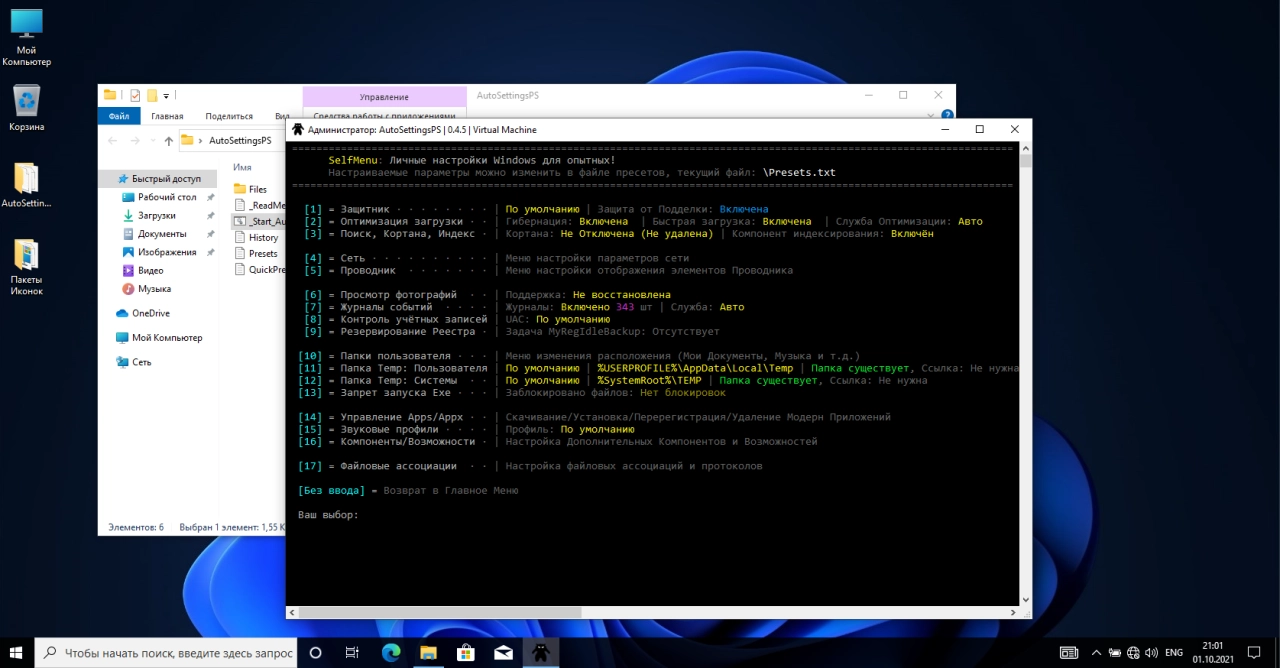Click the [1] Защитник menu line

pos(536,209)
